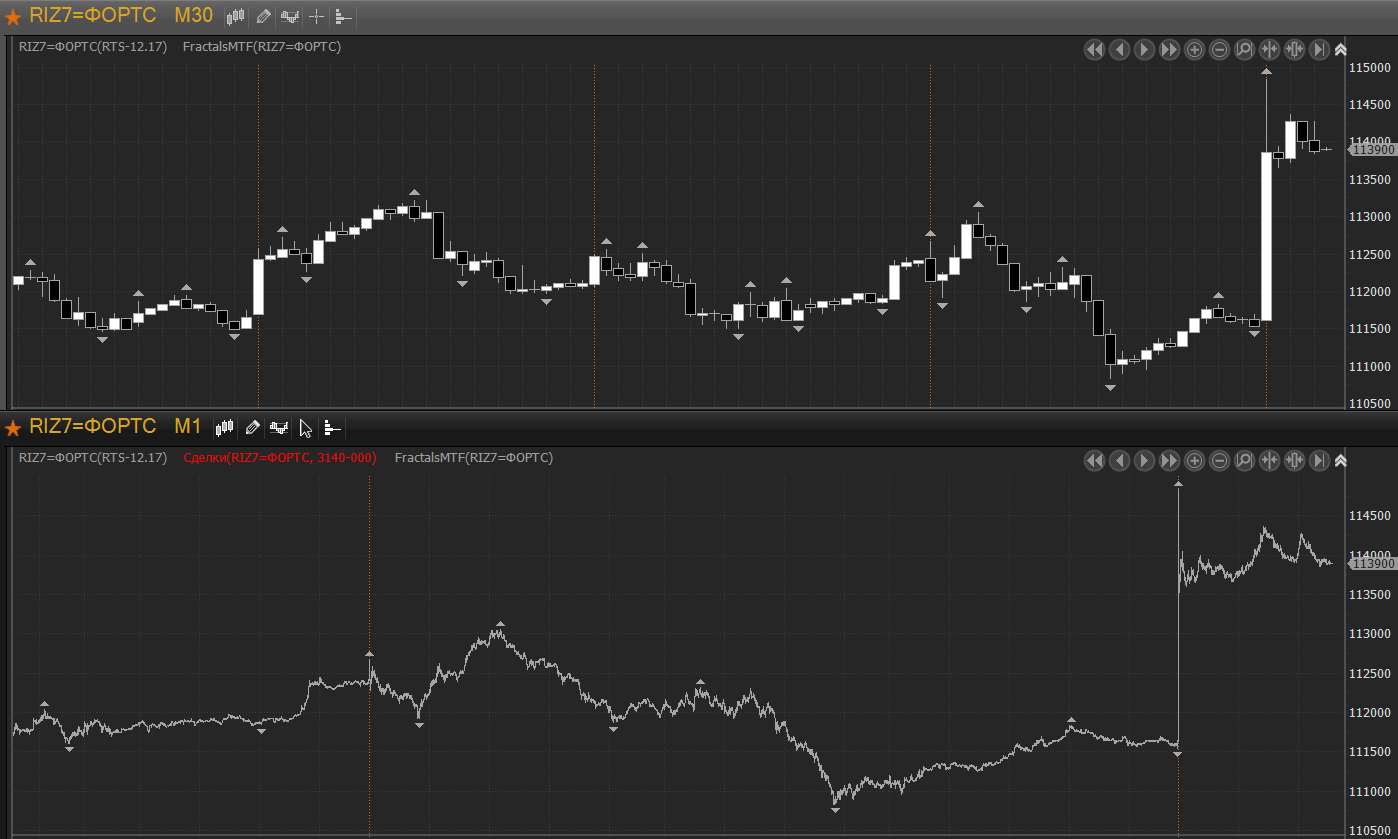The width and height of the screenshot is (1398, 839).
Task: Click the RIZ7=ФОРТС symbol title in M1 panel
Action: point(93,427)
